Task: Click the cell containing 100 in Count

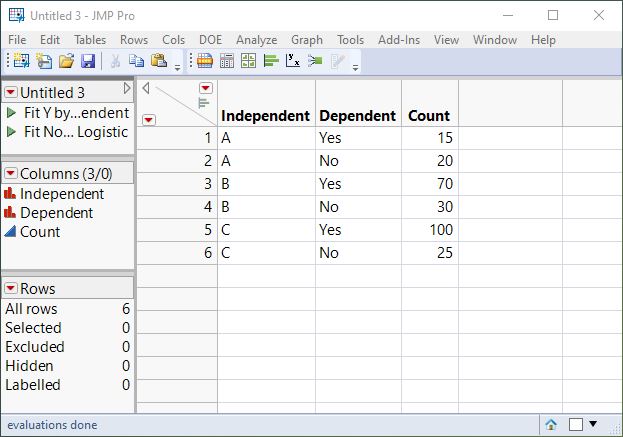Action: tap(430, 230)
